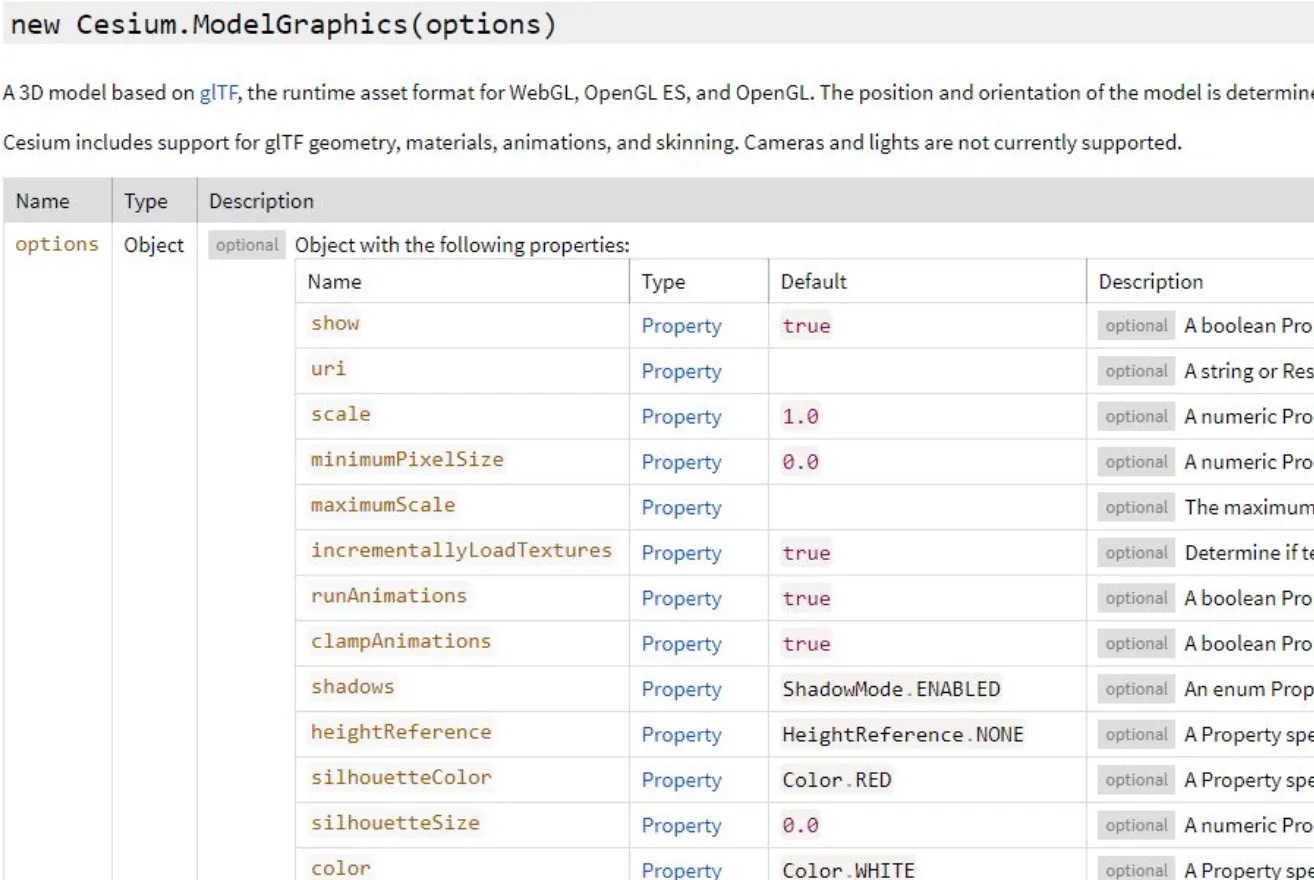
Task: Click the default 'ShadowMode.ENABLED'
Action: coord(891,689)
